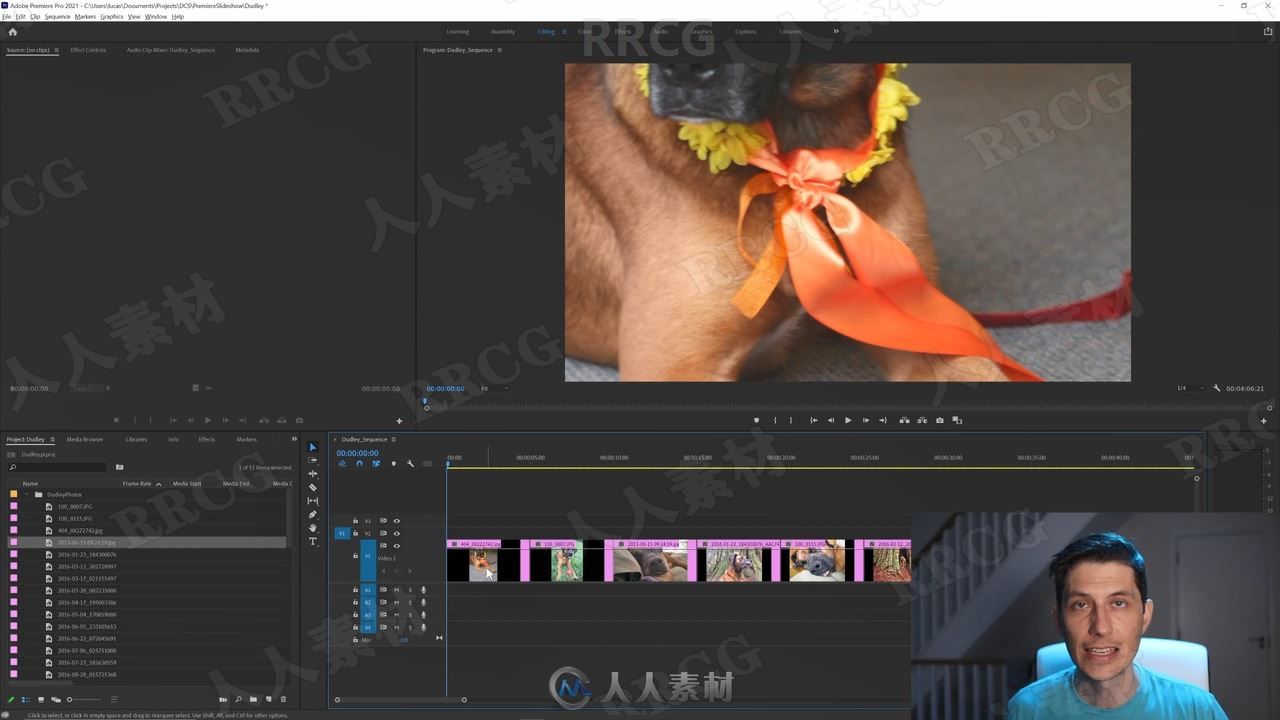Show more Project panel tabs chevron

(x=294, y=439)
